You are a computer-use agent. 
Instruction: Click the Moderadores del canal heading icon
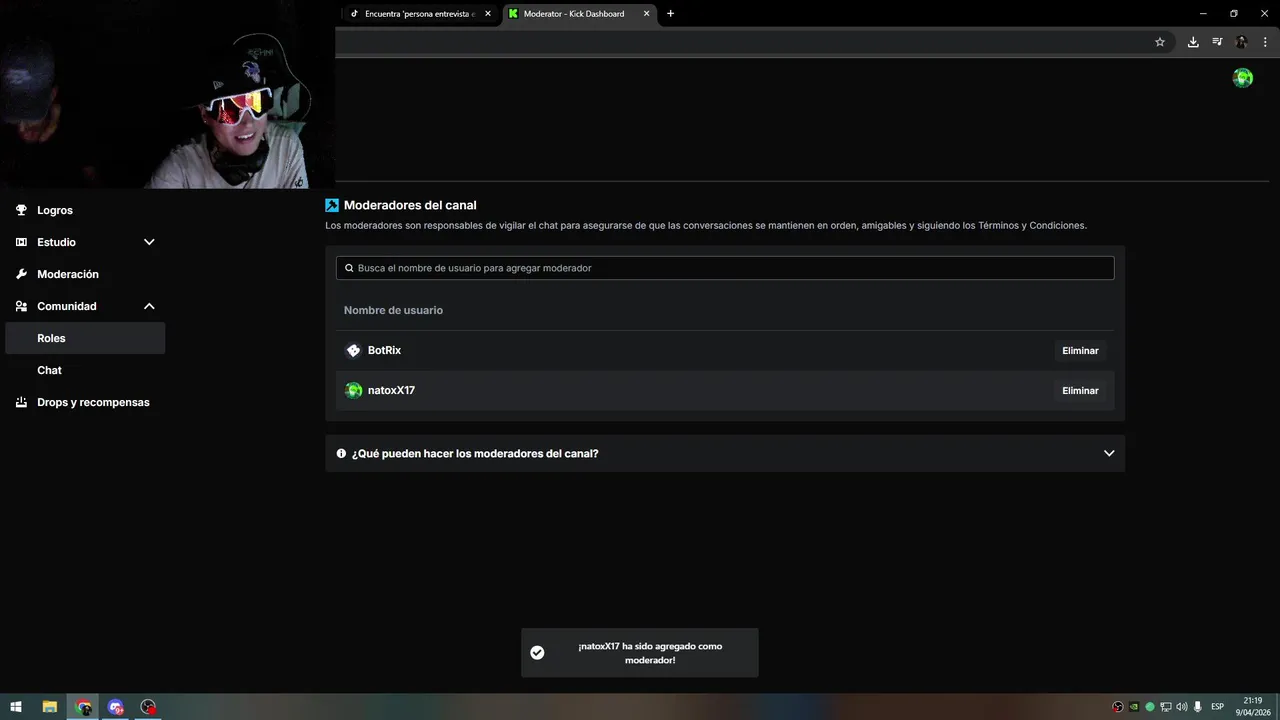332,205
